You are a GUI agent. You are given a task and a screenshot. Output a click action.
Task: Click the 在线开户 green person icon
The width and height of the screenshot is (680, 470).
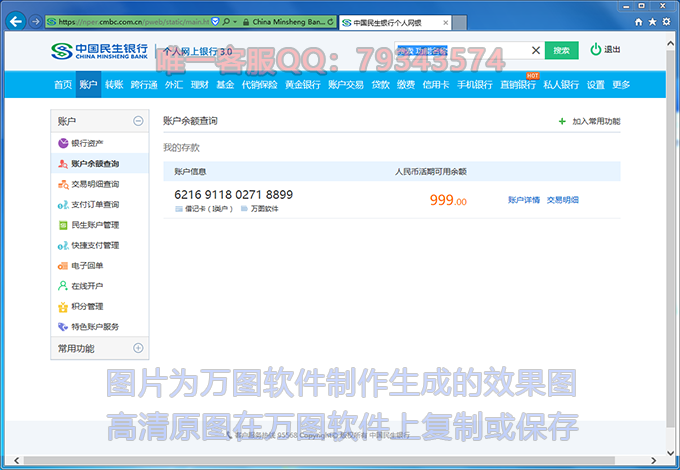click(63, 286)
